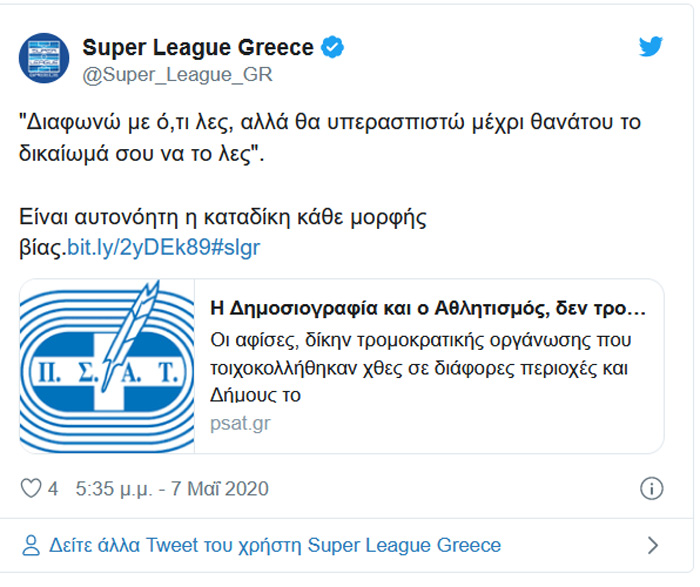Viewport: 700px width, 587px height.
Task: Click the psat.gr domain label
Action: (240, 423)
